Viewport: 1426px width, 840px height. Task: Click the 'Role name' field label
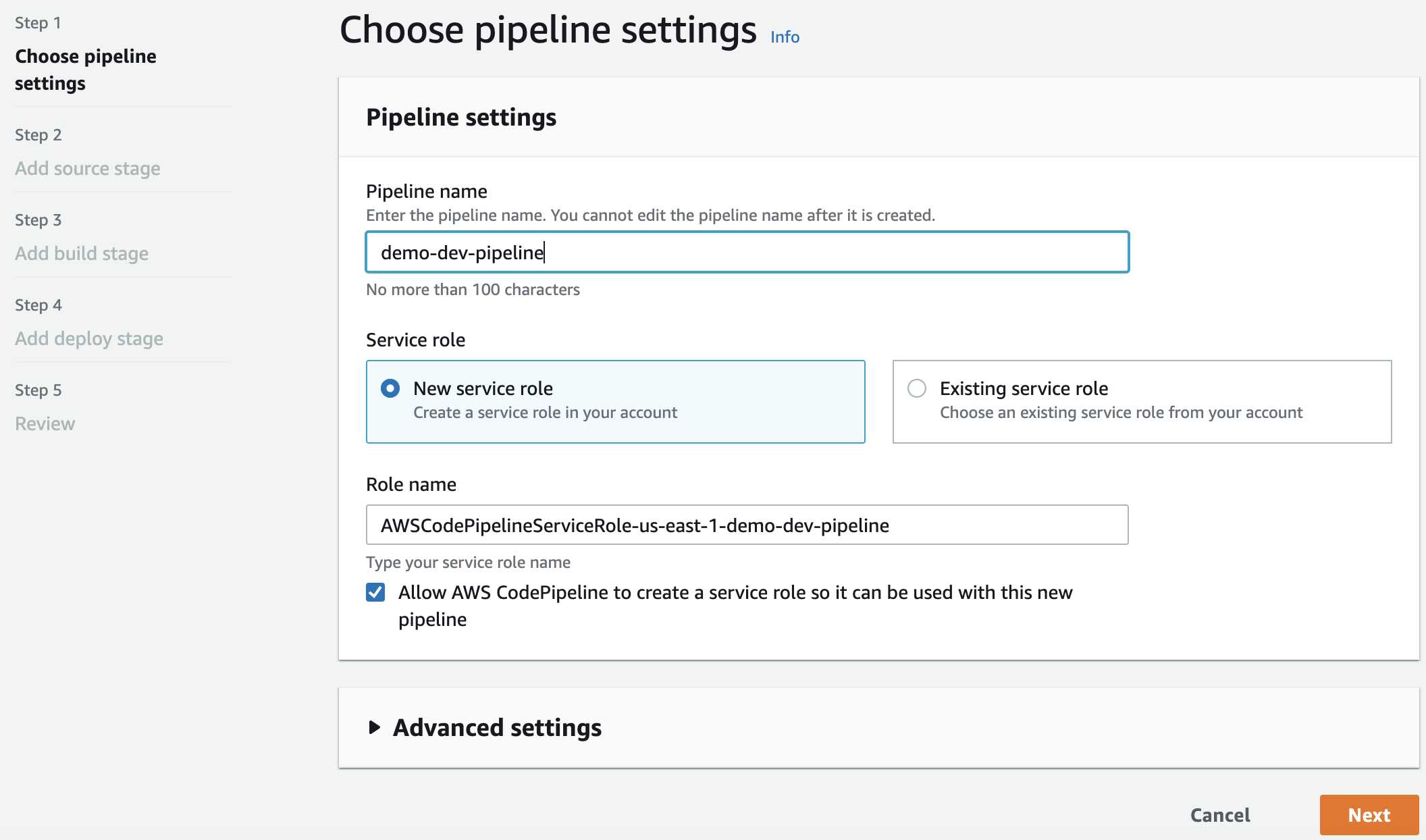click(x=411, y=484)
